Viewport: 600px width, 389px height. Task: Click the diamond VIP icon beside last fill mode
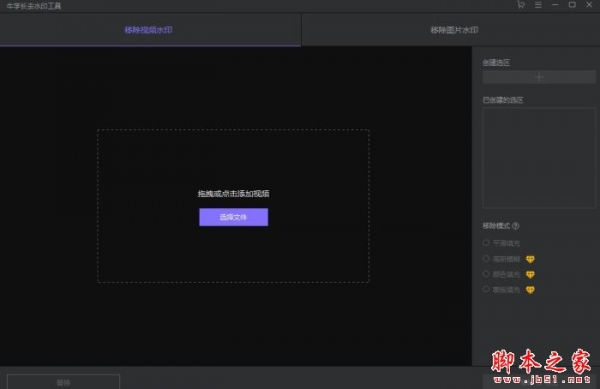[x=530, y=290]
